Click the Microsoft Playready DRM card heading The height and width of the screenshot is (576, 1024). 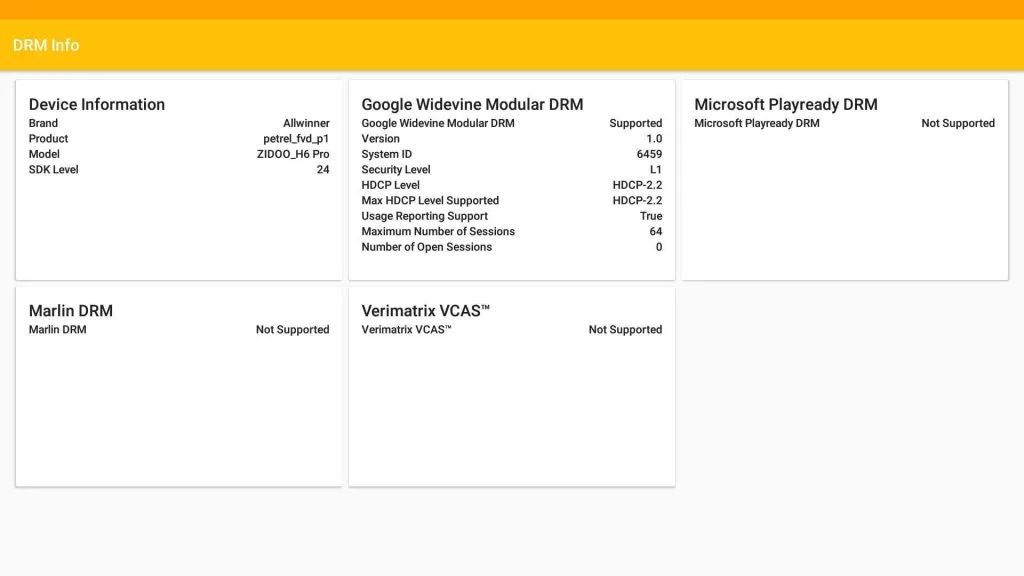pyautogui.click(x=786, y=104)
